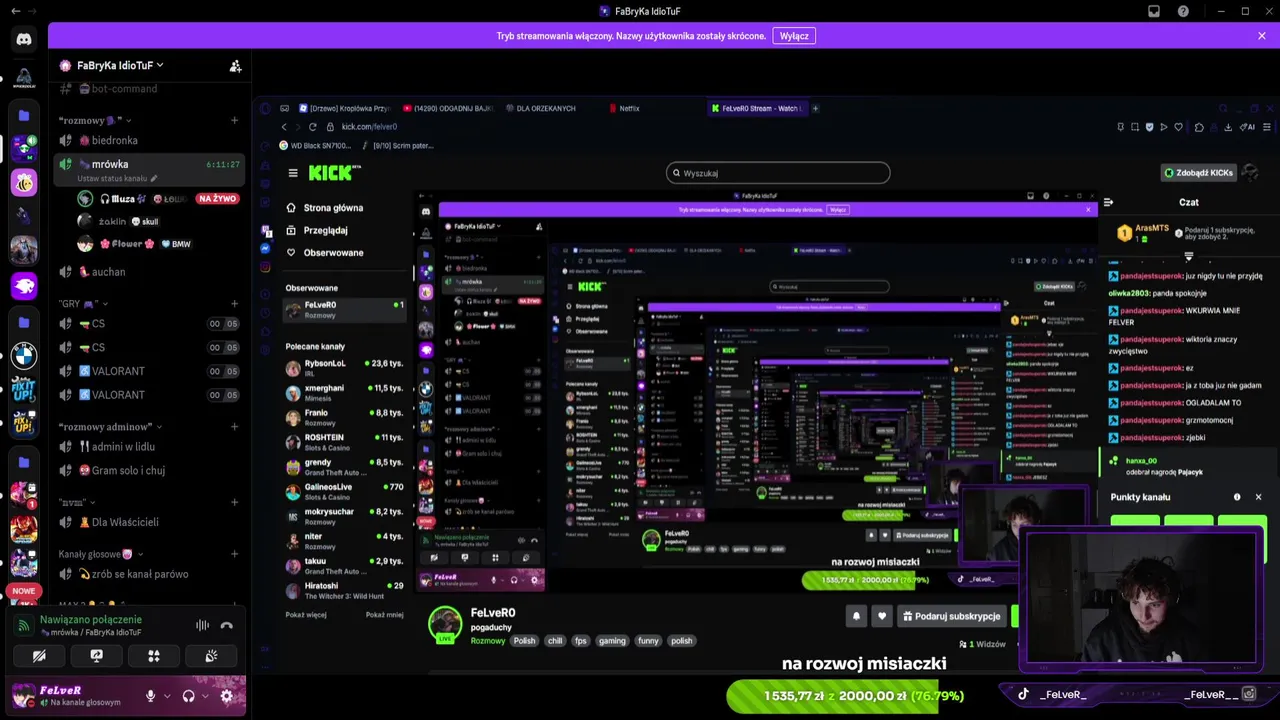Click the Zdobądź KICKs button
1280x720 pixels.
point(1199,173)
